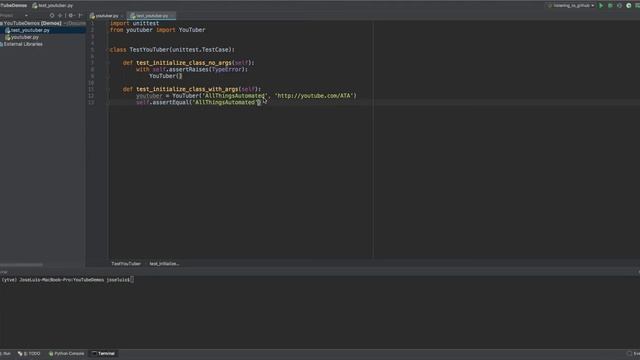
Task: Click test_youtuber.py in the navigation bar
Action: pos(52,6)
